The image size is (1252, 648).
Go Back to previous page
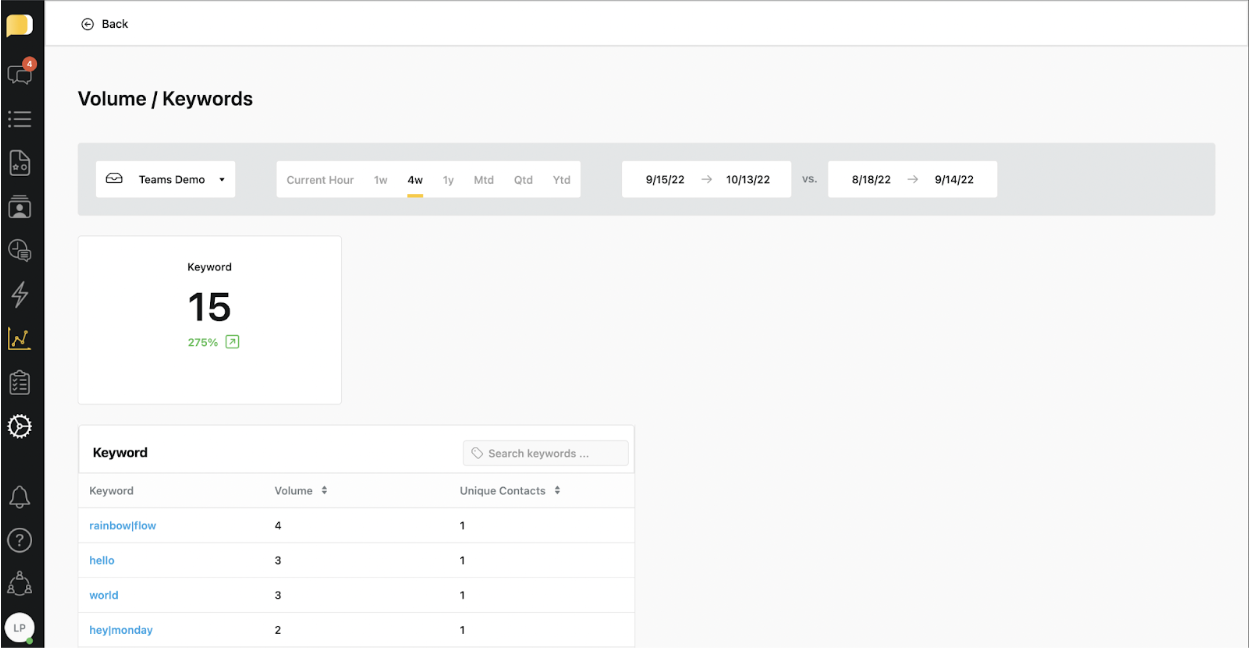click(105, 24)
